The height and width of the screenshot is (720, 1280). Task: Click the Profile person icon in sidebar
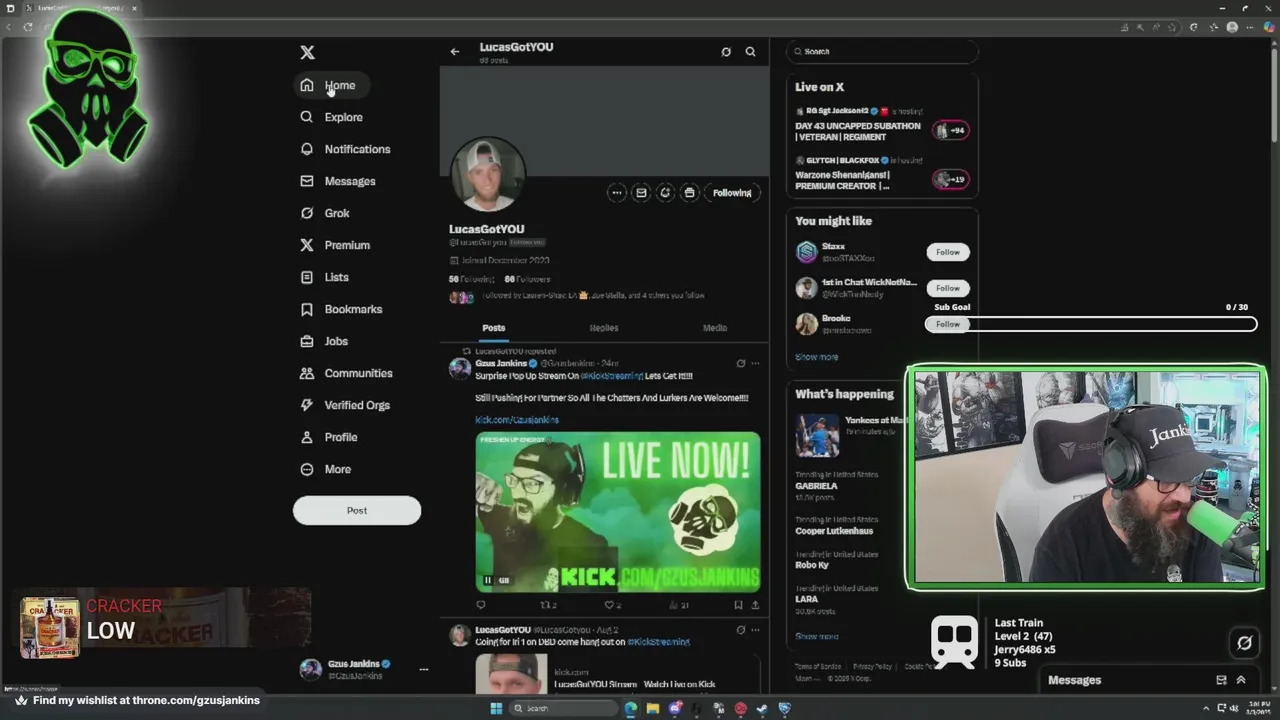pyautogui.click(x=307, y=437)
